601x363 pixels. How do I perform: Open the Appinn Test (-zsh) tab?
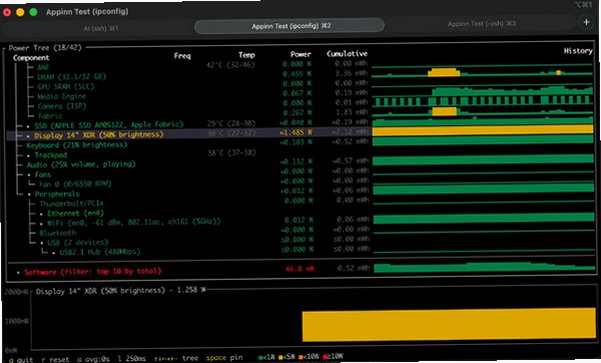(482, 24)
